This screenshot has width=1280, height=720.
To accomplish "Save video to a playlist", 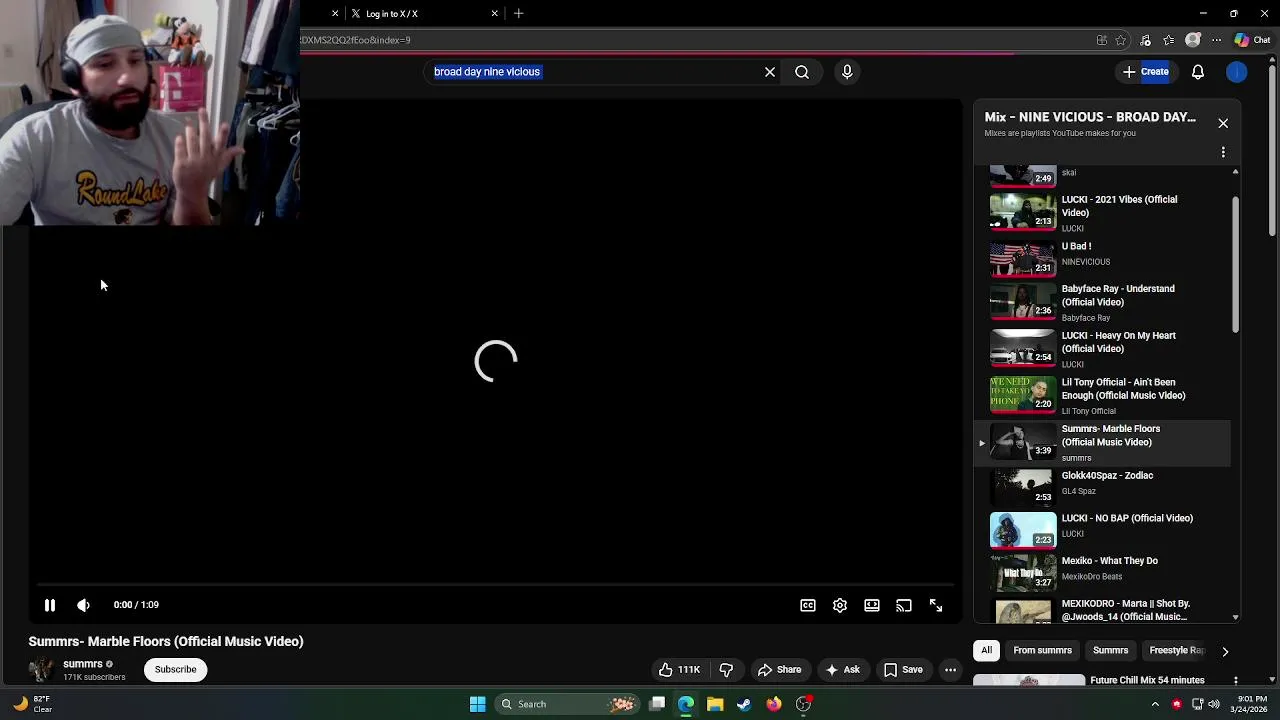I will pos(903,670).
